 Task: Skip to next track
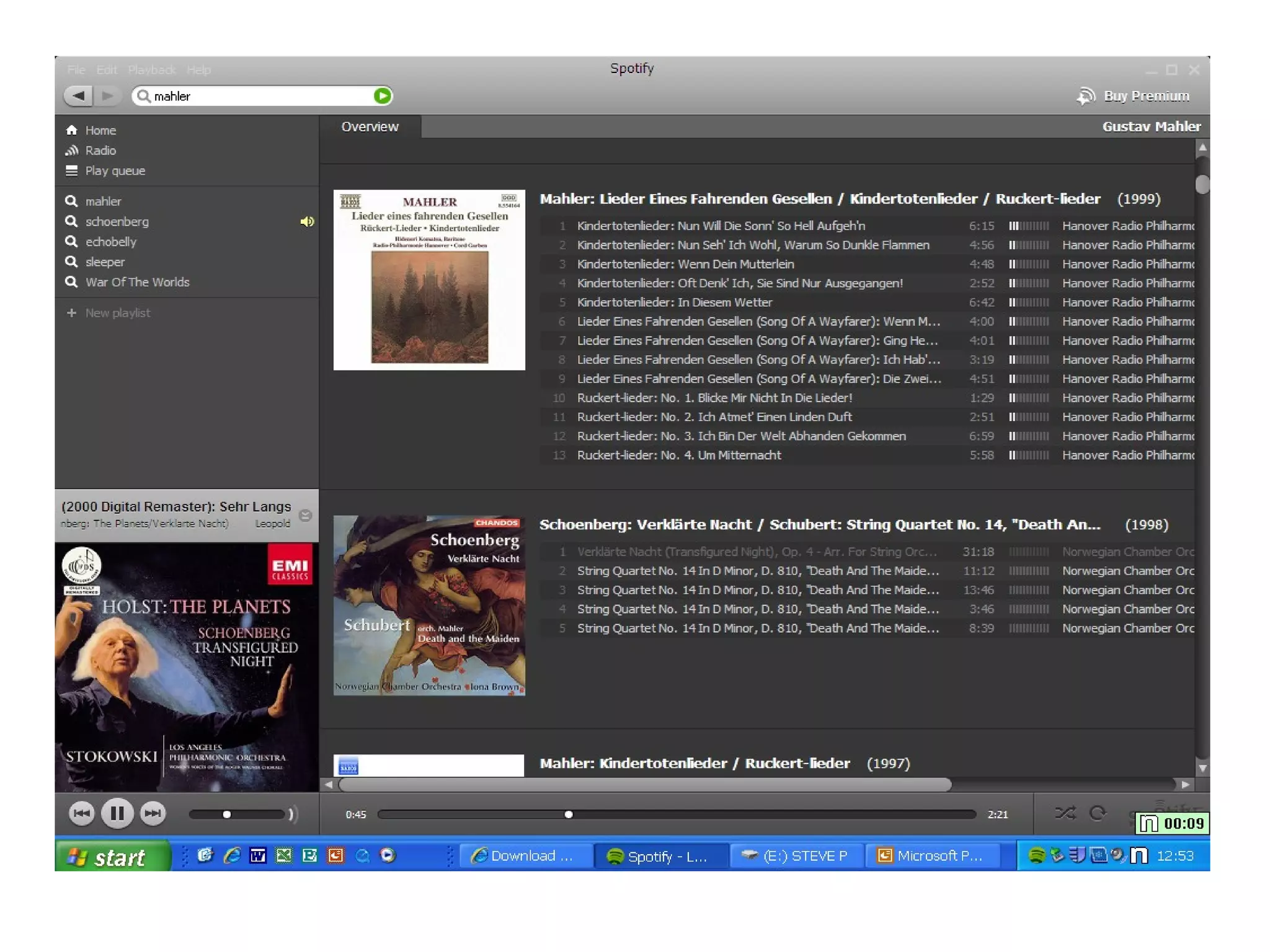point(153,813)
